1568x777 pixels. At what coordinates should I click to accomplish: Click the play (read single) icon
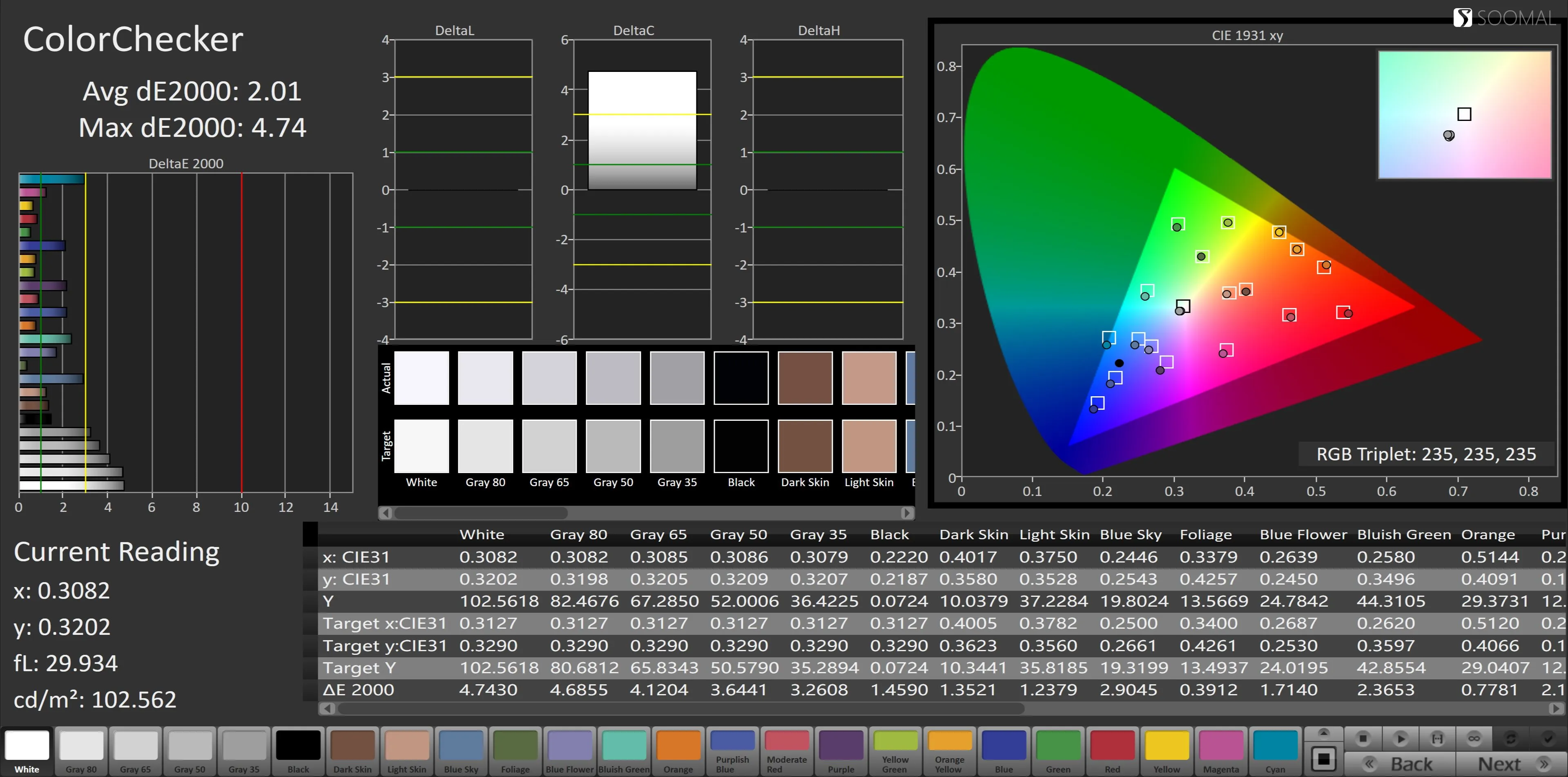point(1400,739)
